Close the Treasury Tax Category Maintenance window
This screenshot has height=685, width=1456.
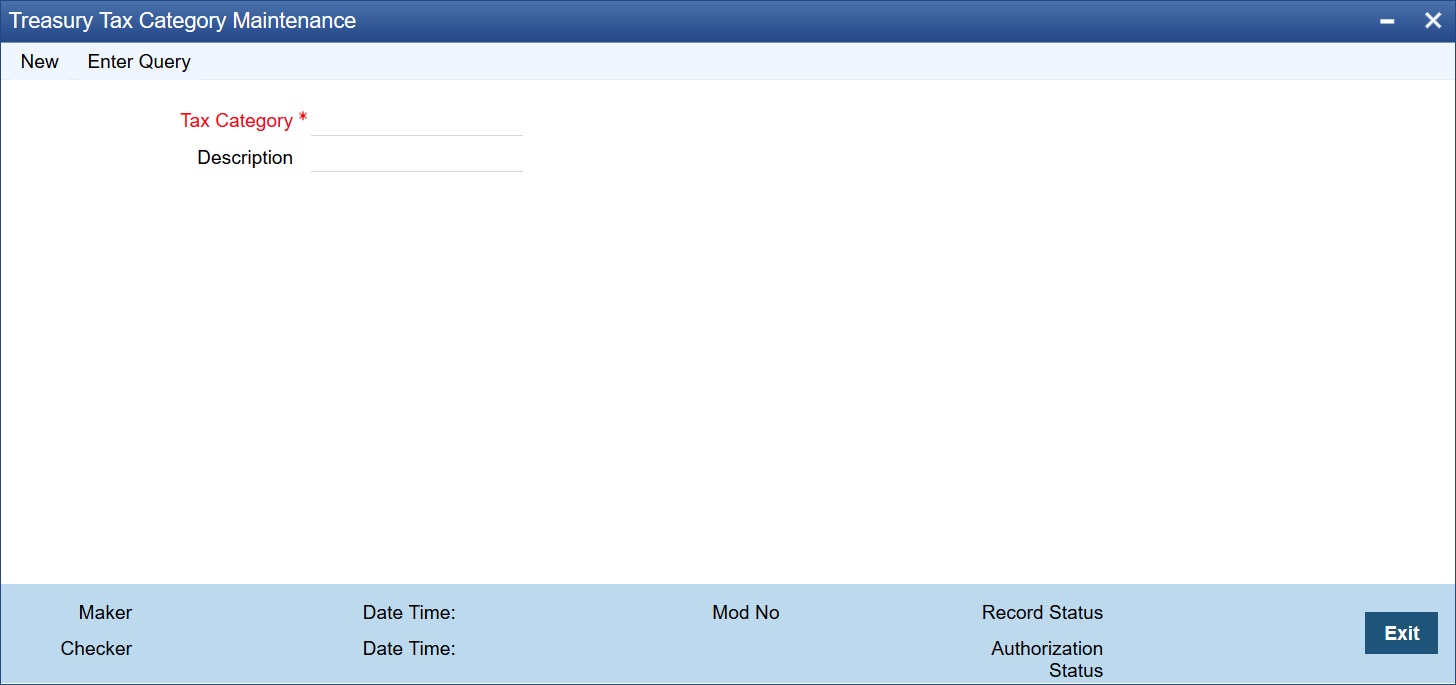(x=1433, y=21)
